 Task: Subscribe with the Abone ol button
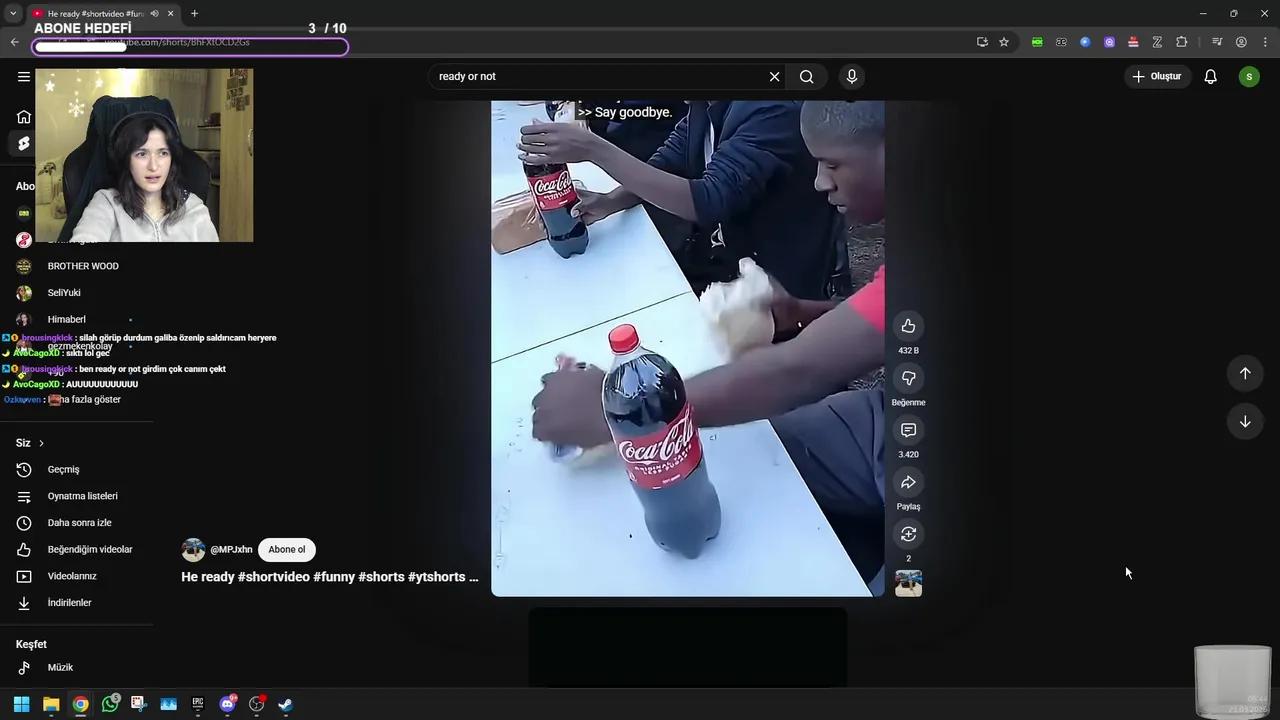click(x=287, y=549)
